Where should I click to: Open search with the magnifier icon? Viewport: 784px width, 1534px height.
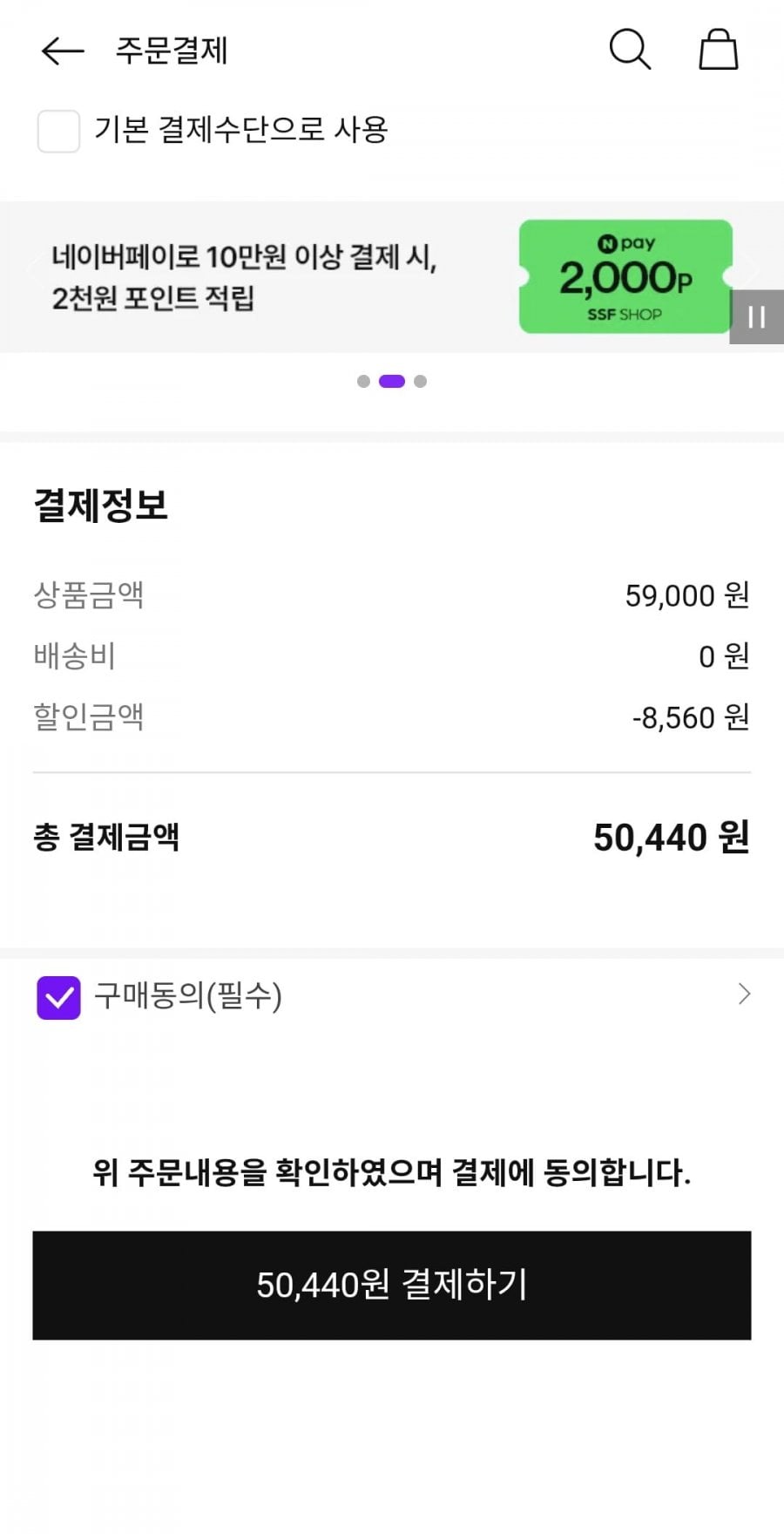pyautogui.click(x=629, y=50)
